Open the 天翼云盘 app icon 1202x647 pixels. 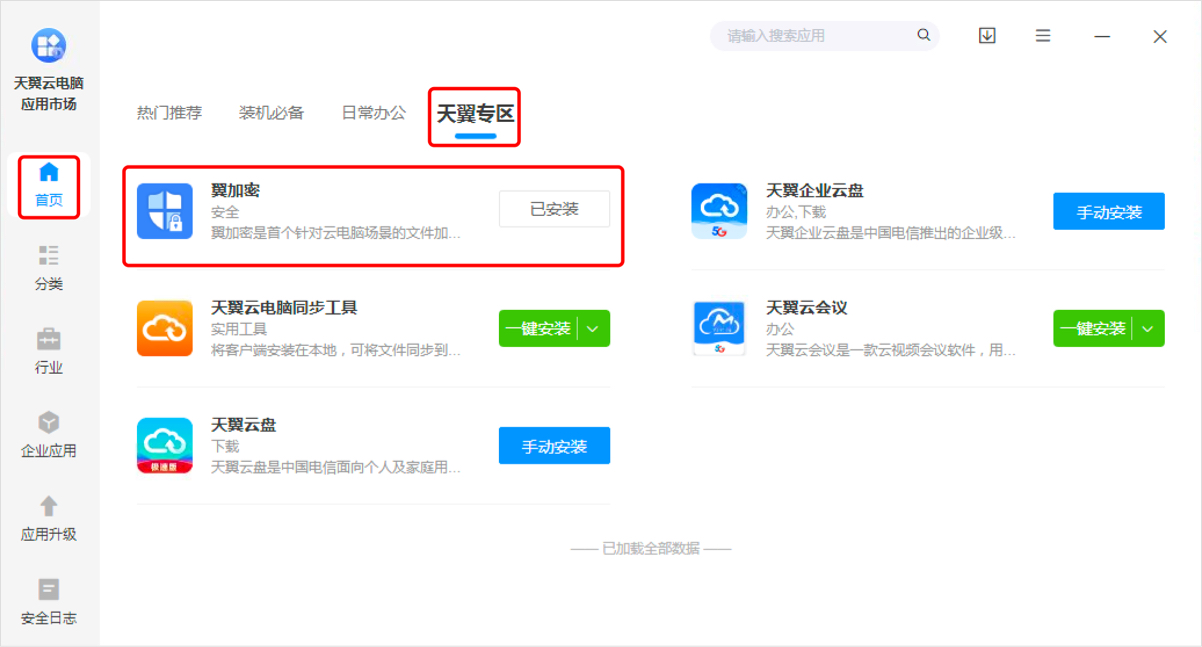[x=165, y=445]
